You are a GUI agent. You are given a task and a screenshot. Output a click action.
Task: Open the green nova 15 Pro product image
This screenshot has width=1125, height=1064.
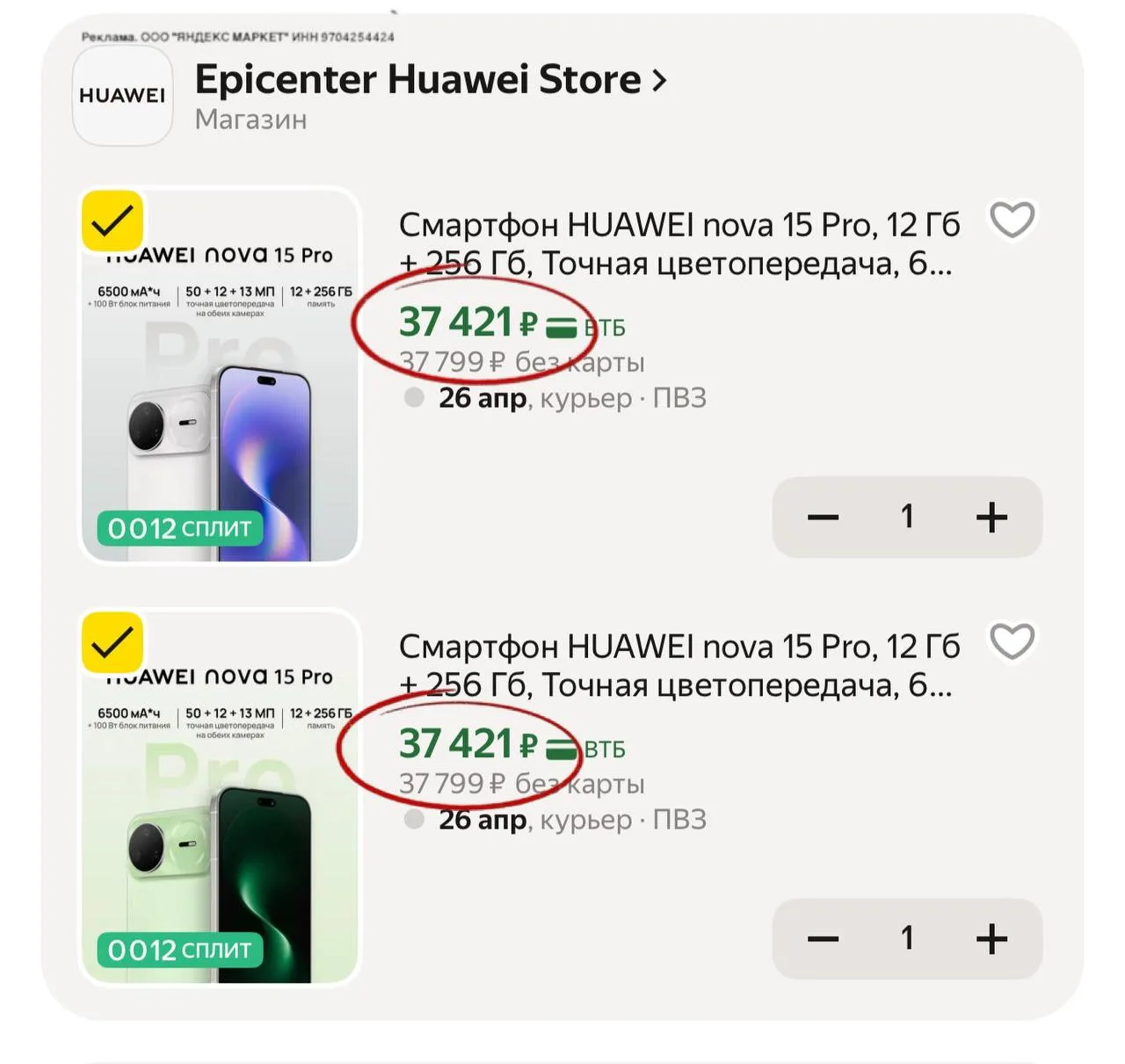click(x=220, y=797)
